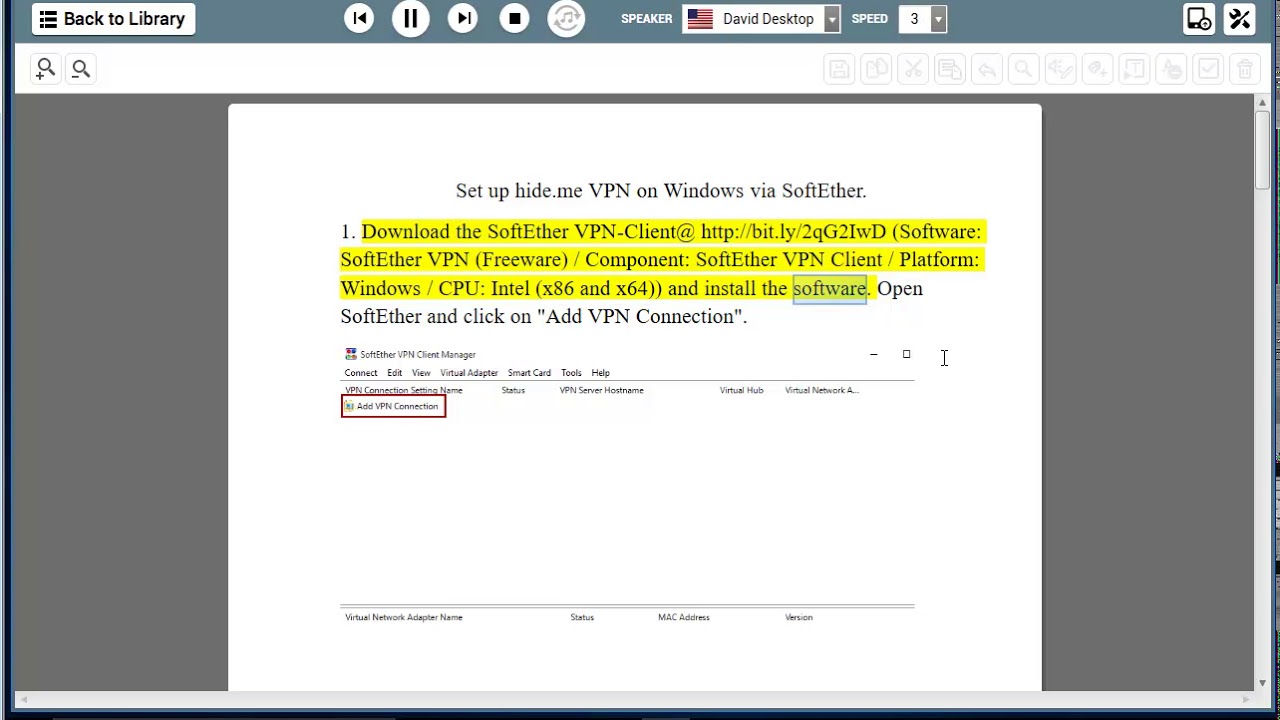Click the word 'Freeware' in the document
Viewport: 1280px width, 720px height.
tap(521, 259)
